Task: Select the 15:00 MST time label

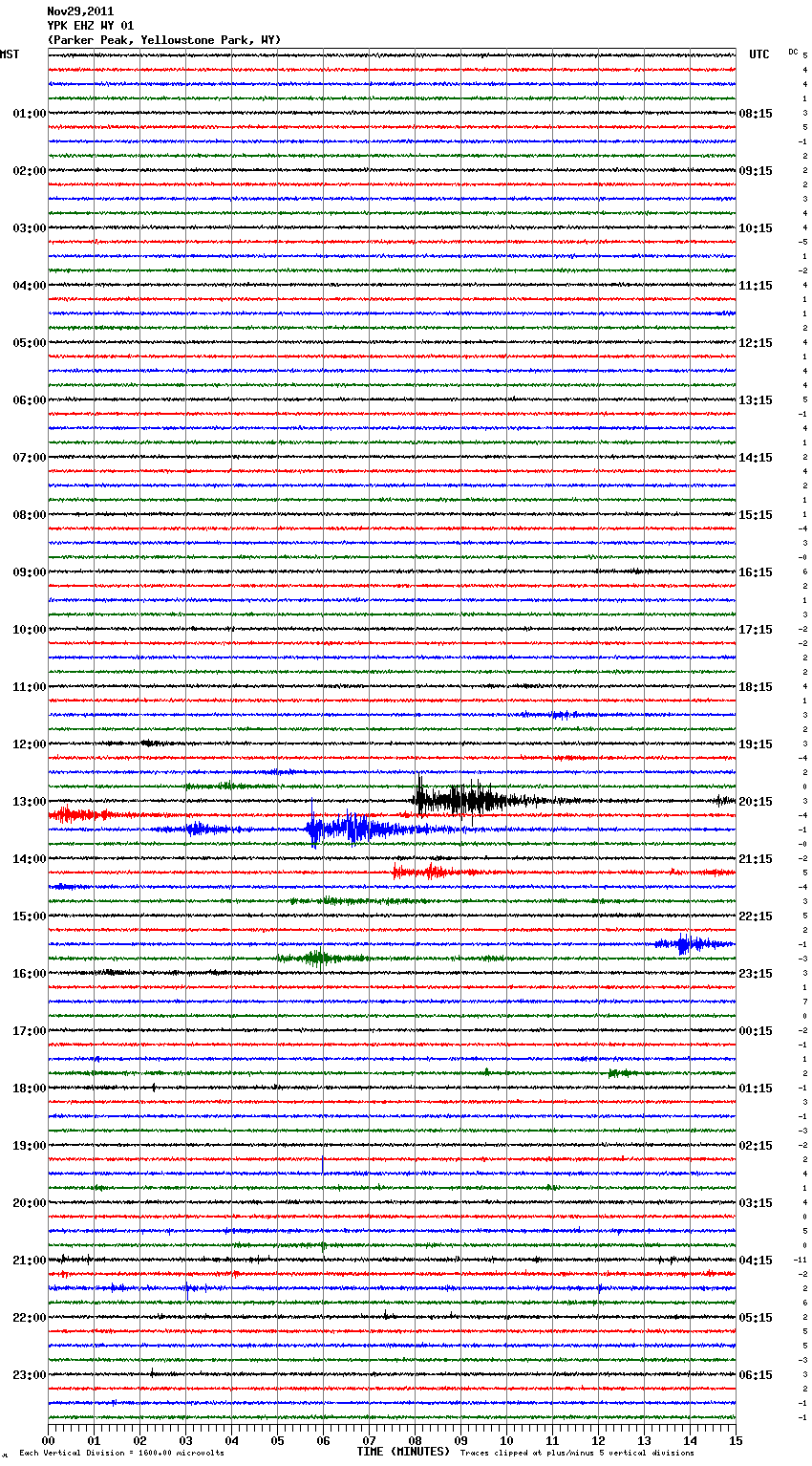Action: 29,916
